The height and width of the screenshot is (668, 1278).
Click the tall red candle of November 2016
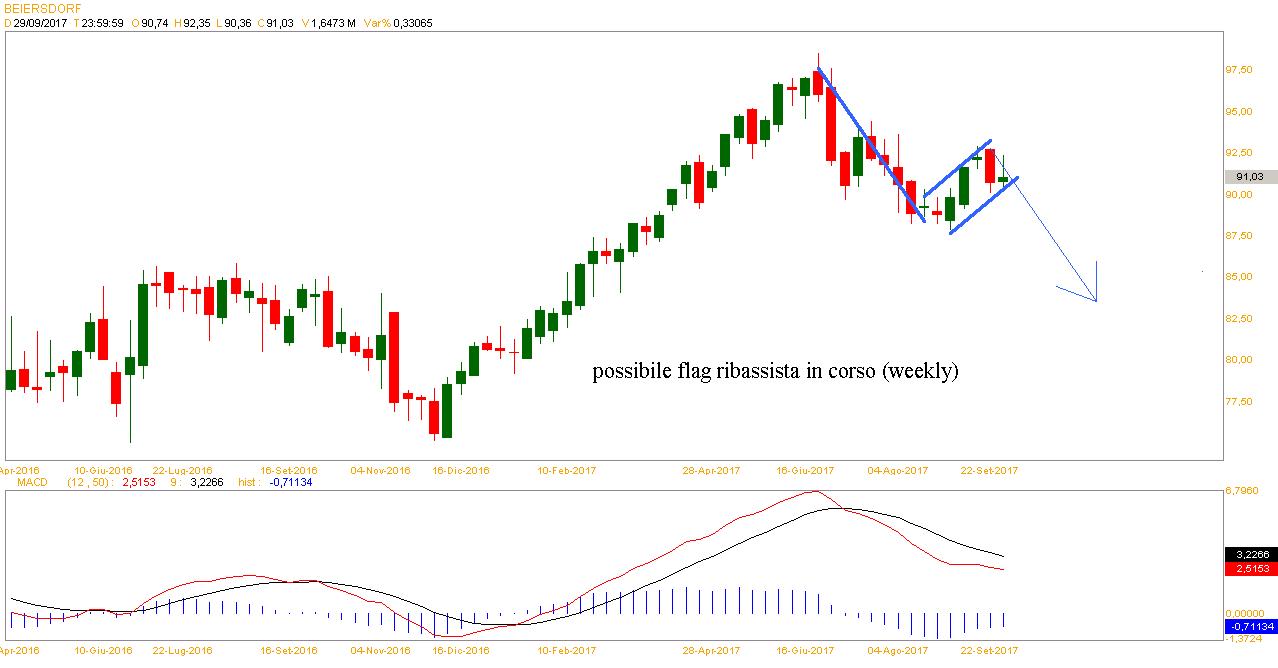click(394, 357)
